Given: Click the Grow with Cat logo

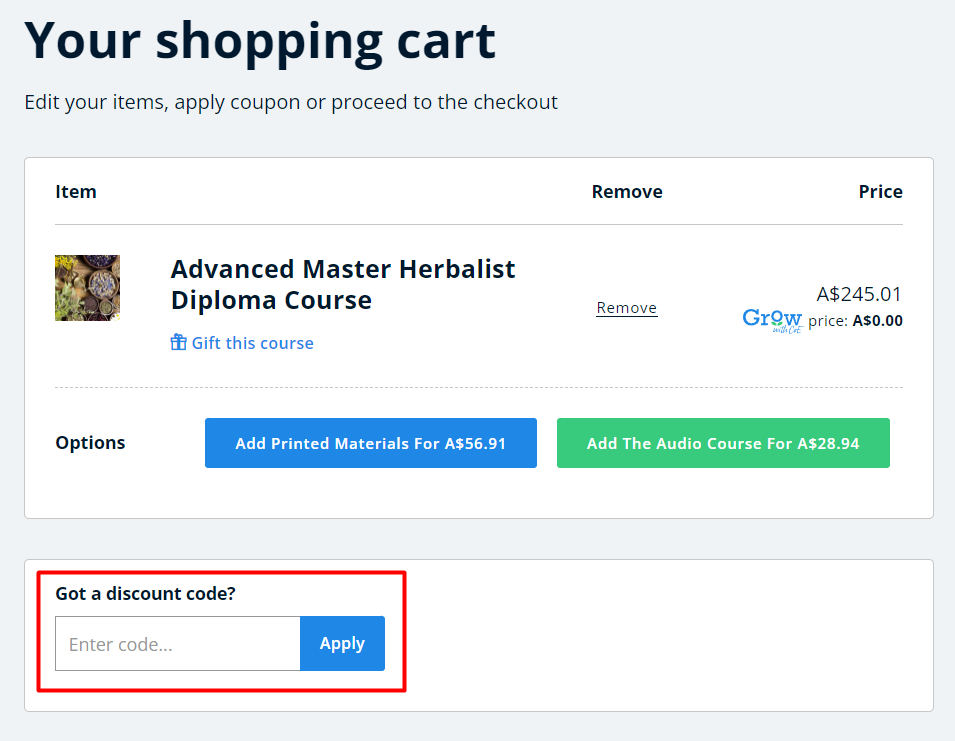Looking at the screenshot, I should tap(772, 320).
